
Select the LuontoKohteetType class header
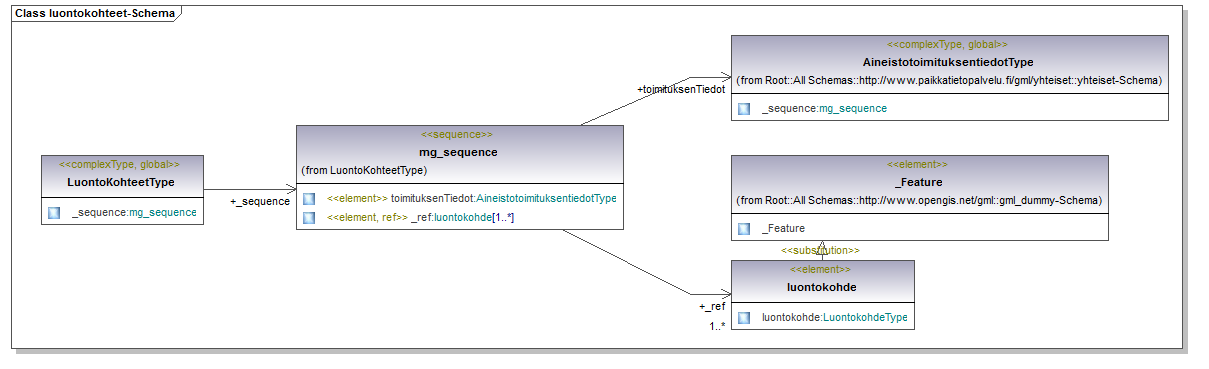120,183
